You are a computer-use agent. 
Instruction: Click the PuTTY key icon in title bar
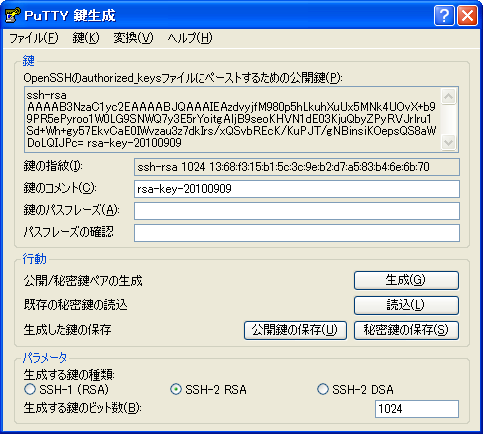13,15
